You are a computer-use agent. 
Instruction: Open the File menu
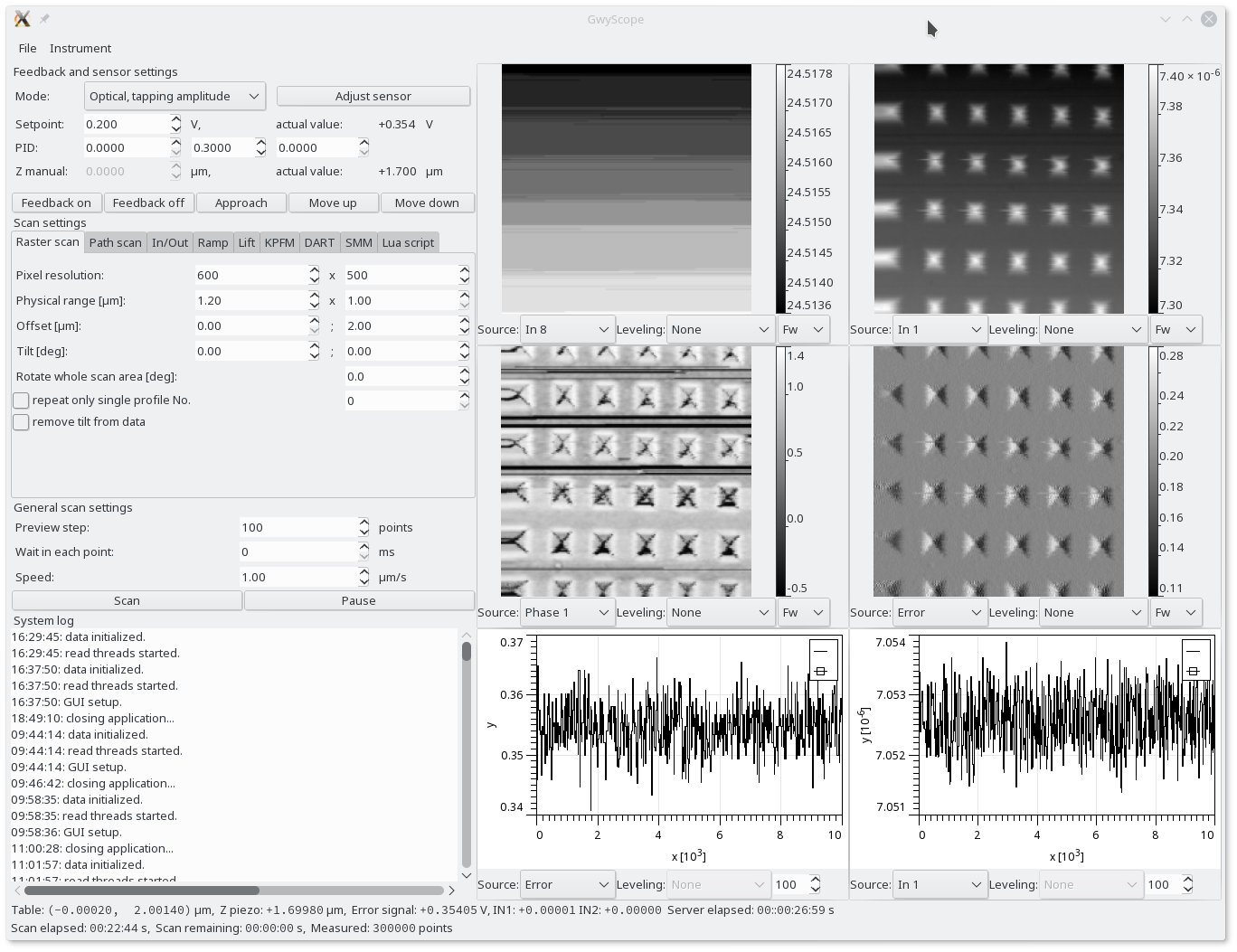point(27,48)
